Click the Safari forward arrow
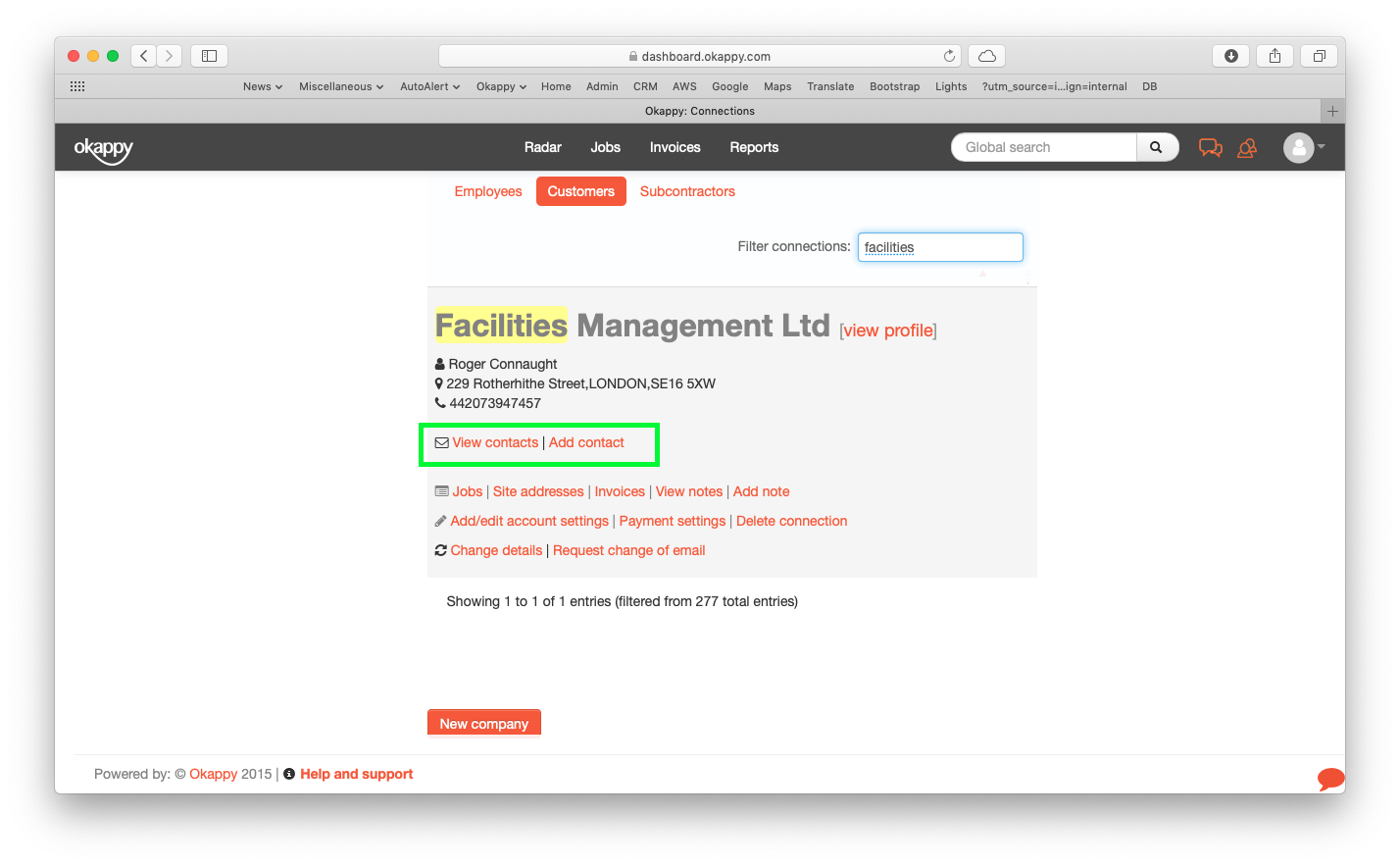Viewport: 1400px width, 866px height. tap(170, 56)
